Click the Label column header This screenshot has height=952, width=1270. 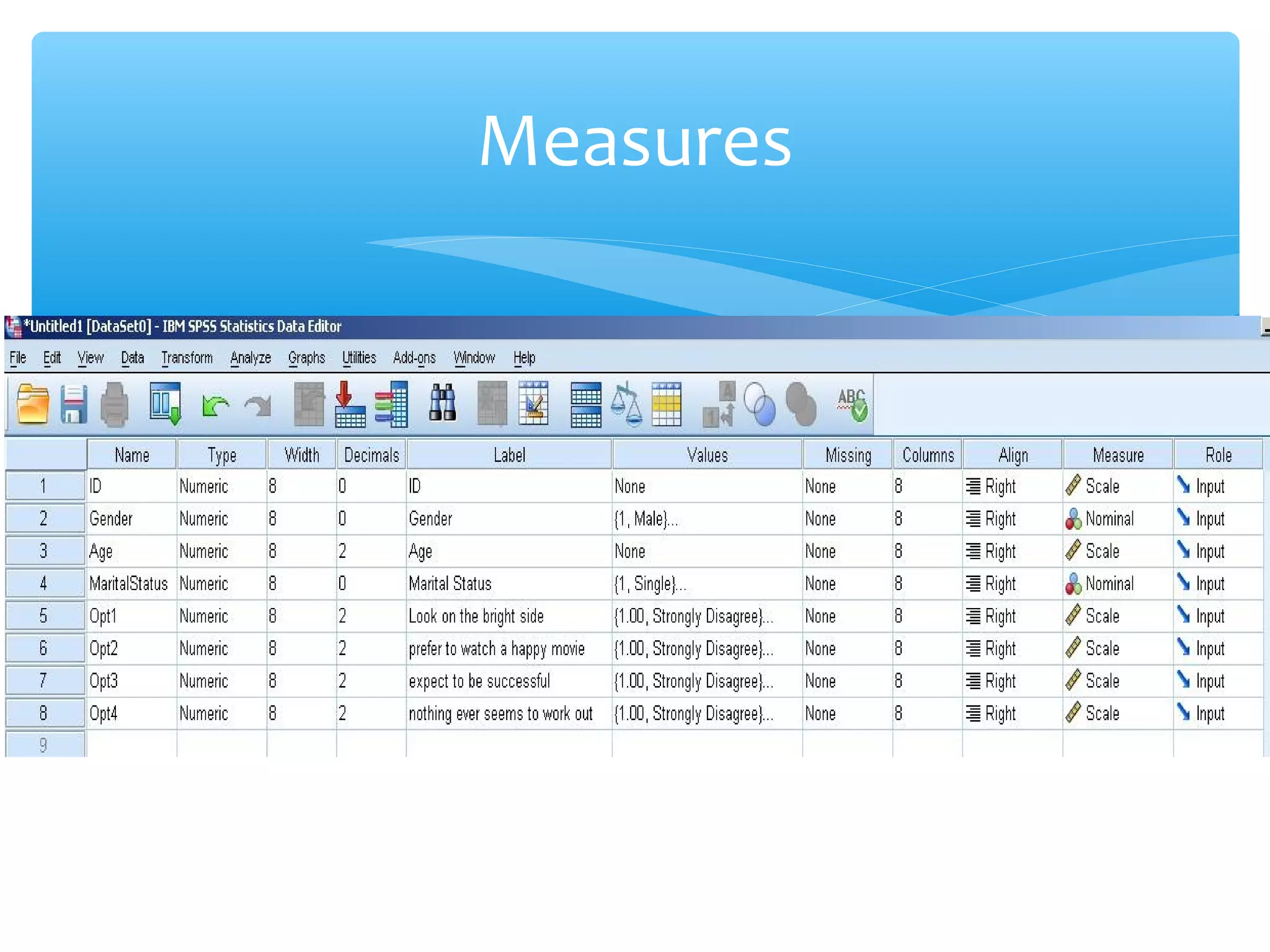[509, 455]
